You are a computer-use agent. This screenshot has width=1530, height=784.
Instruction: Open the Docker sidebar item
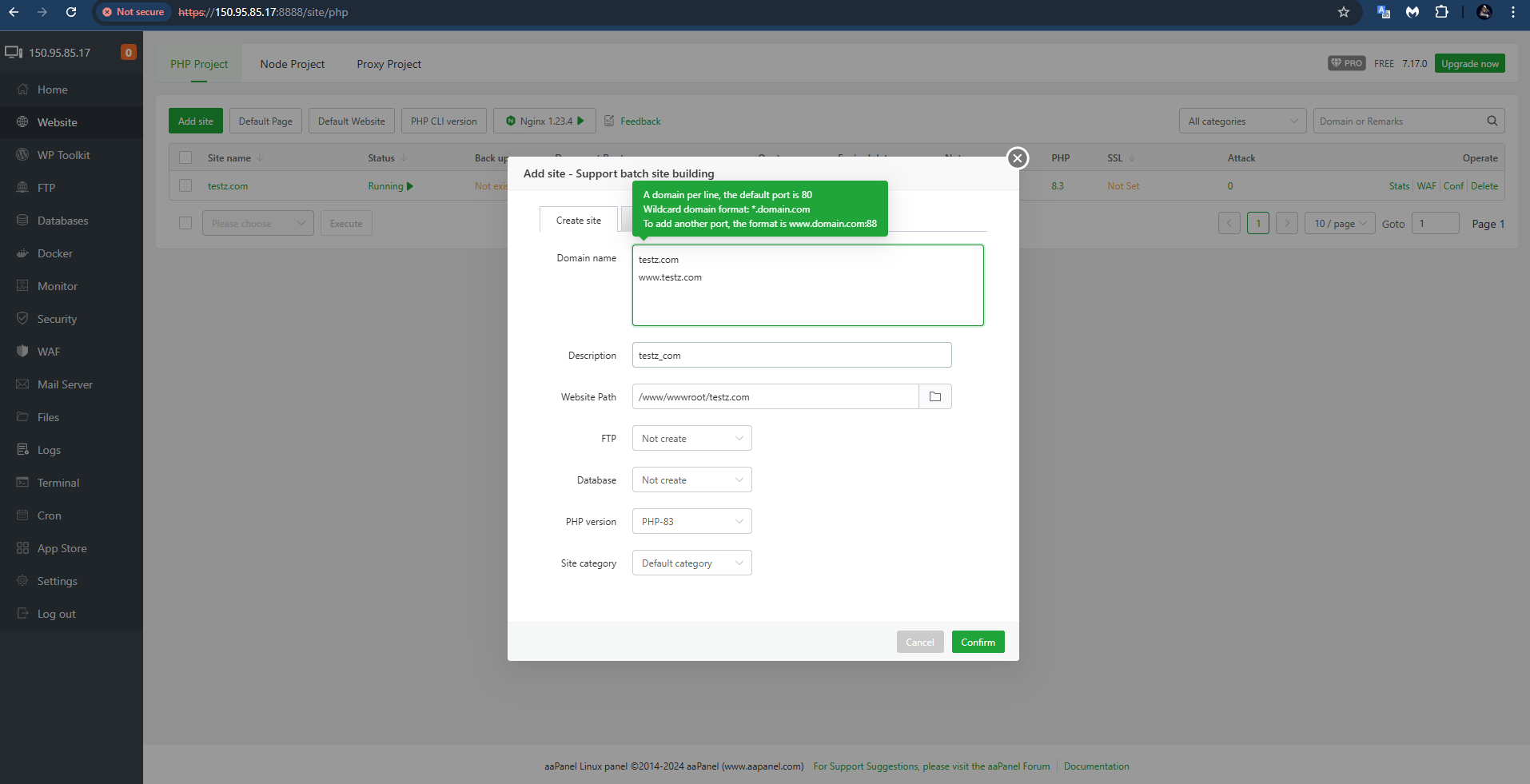click(x=71, y=253)
